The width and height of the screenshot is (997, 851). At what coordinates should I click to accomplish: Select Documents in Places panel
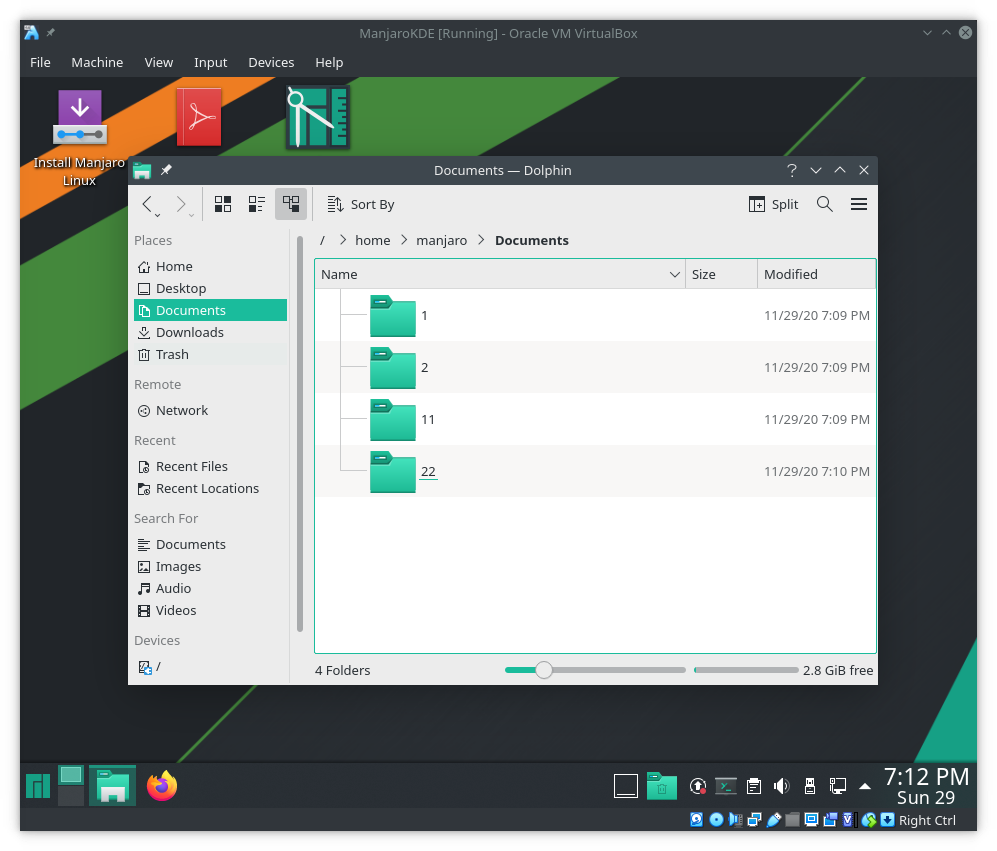pyautogui.click(x=210, y=310)
